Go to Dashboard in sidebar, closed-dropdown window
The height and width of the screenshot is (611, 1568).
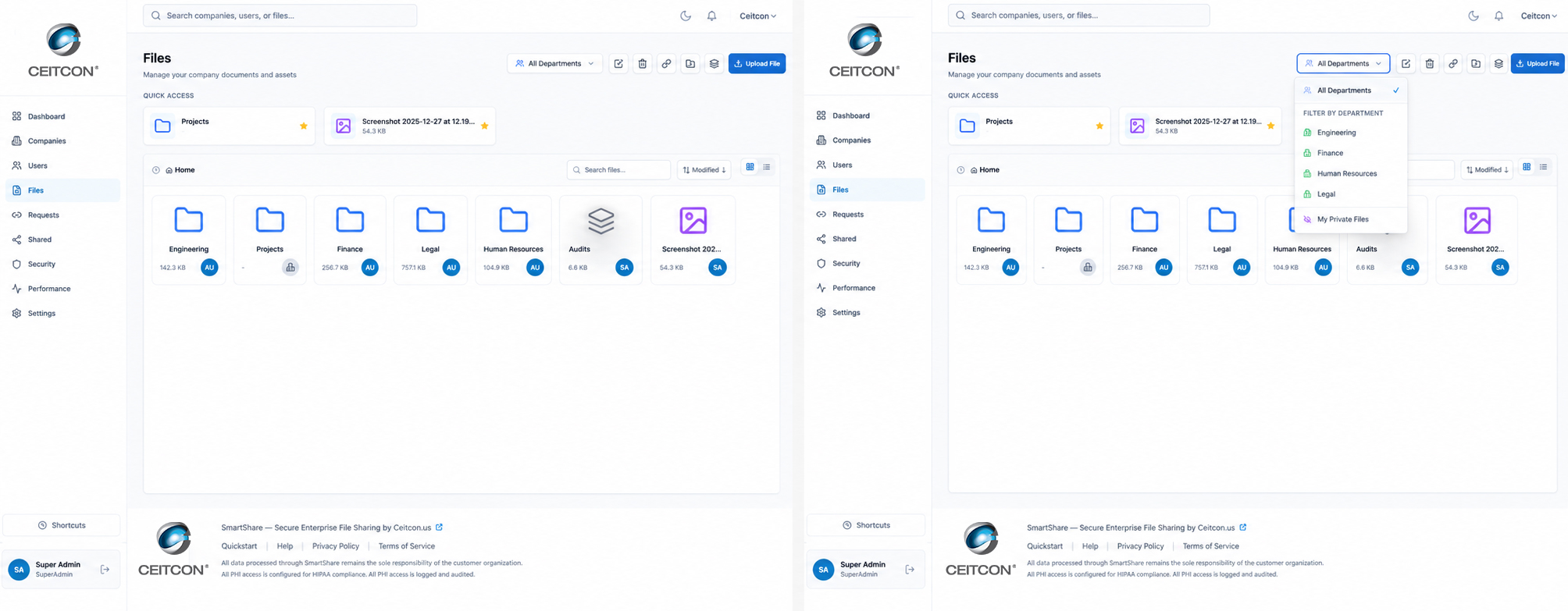click(62, 116)
